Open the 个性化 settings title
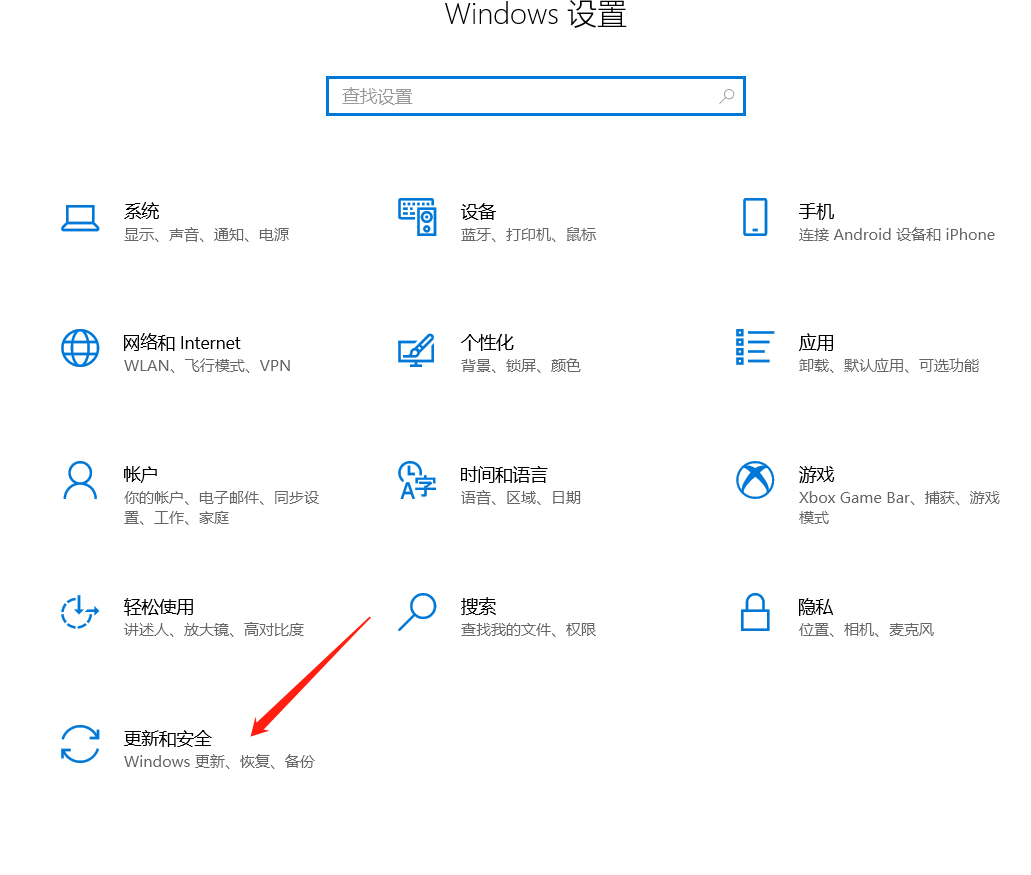 point(487,343)
